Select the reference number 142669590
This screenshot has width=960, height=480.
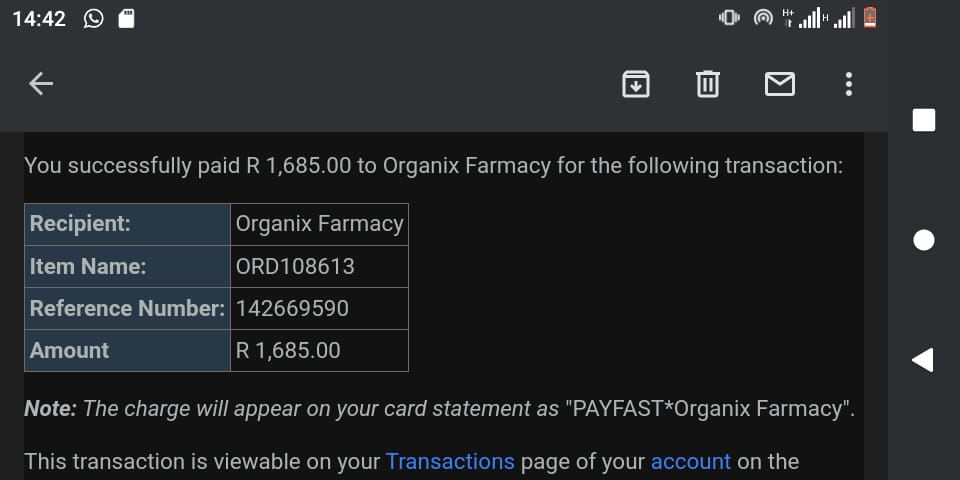[x=293, y=309]
